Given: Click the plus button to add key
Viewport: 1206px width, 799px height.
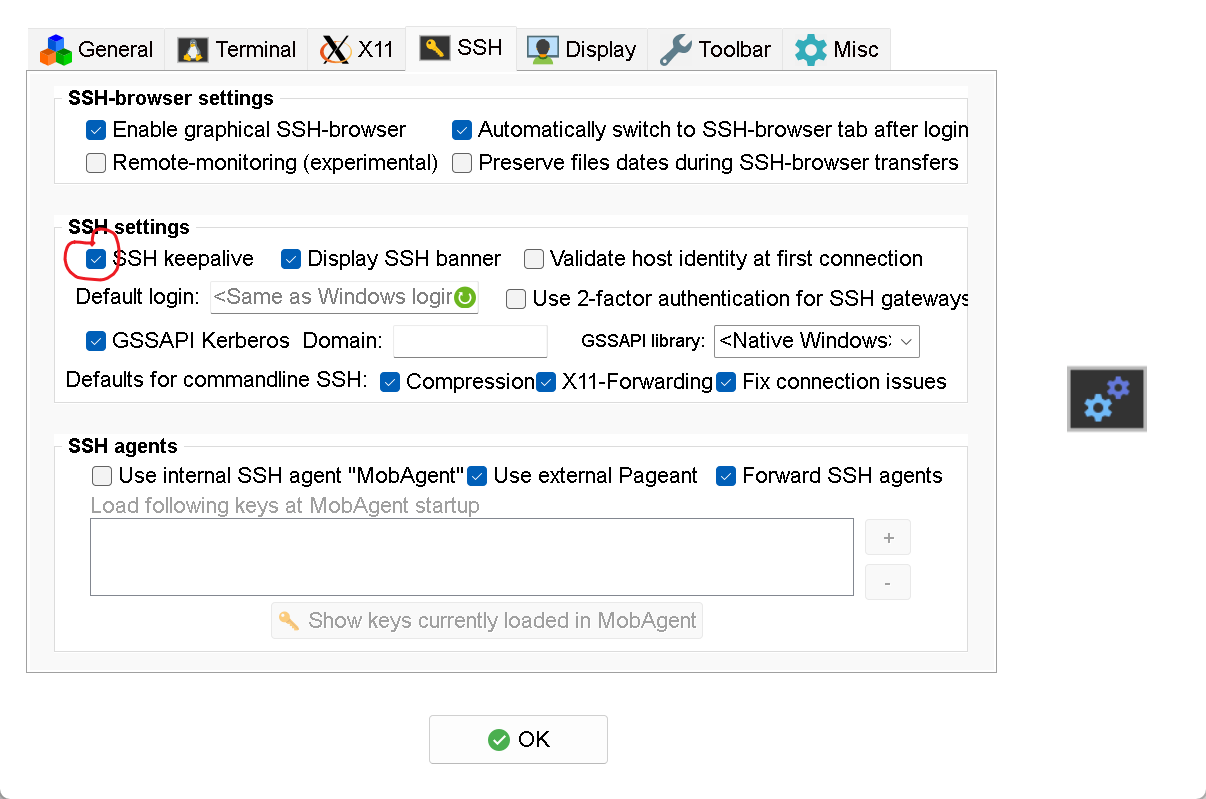Looking at the screenshot, I should pos(888,538).
